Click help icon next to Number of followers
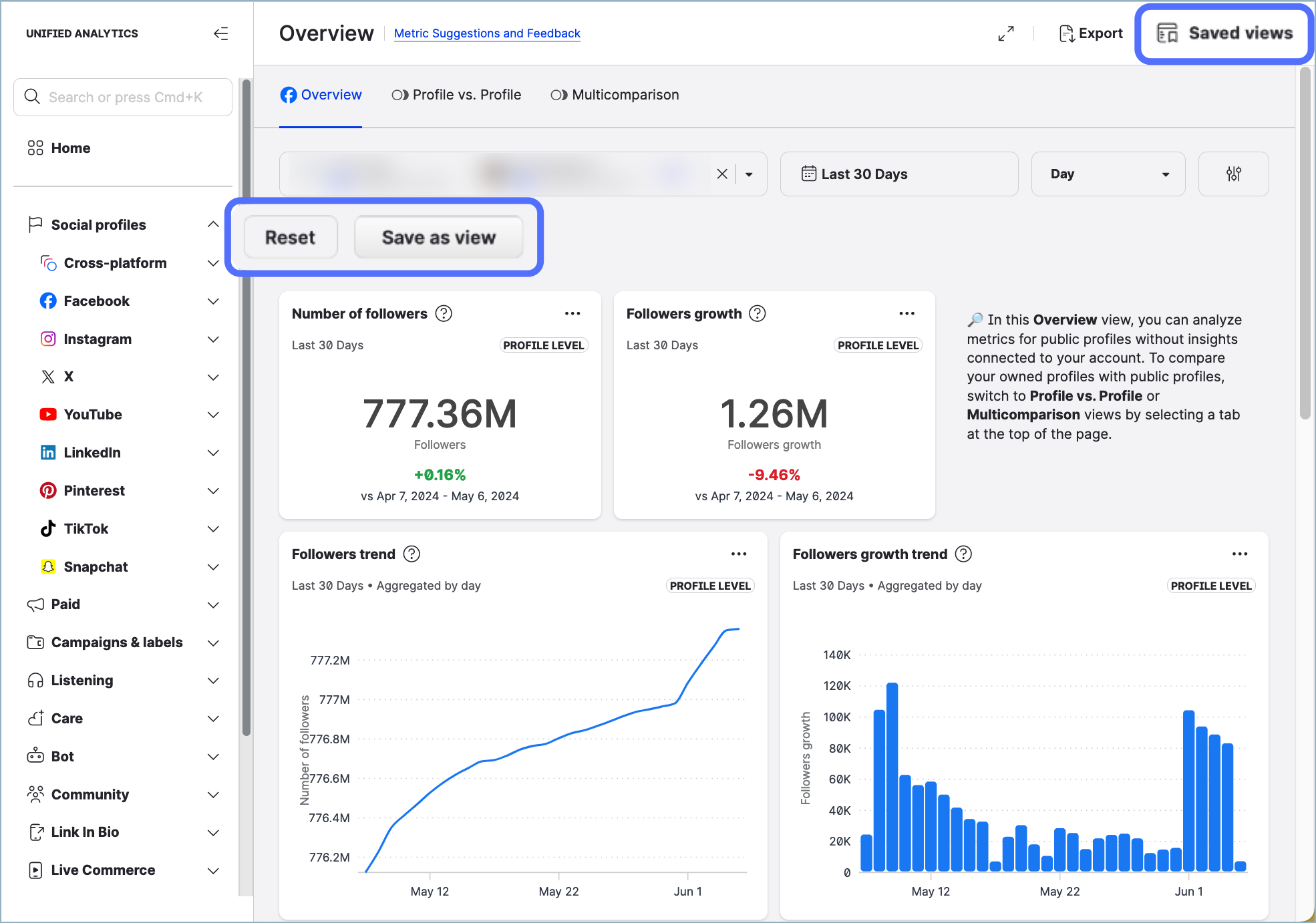 (444, 313)
